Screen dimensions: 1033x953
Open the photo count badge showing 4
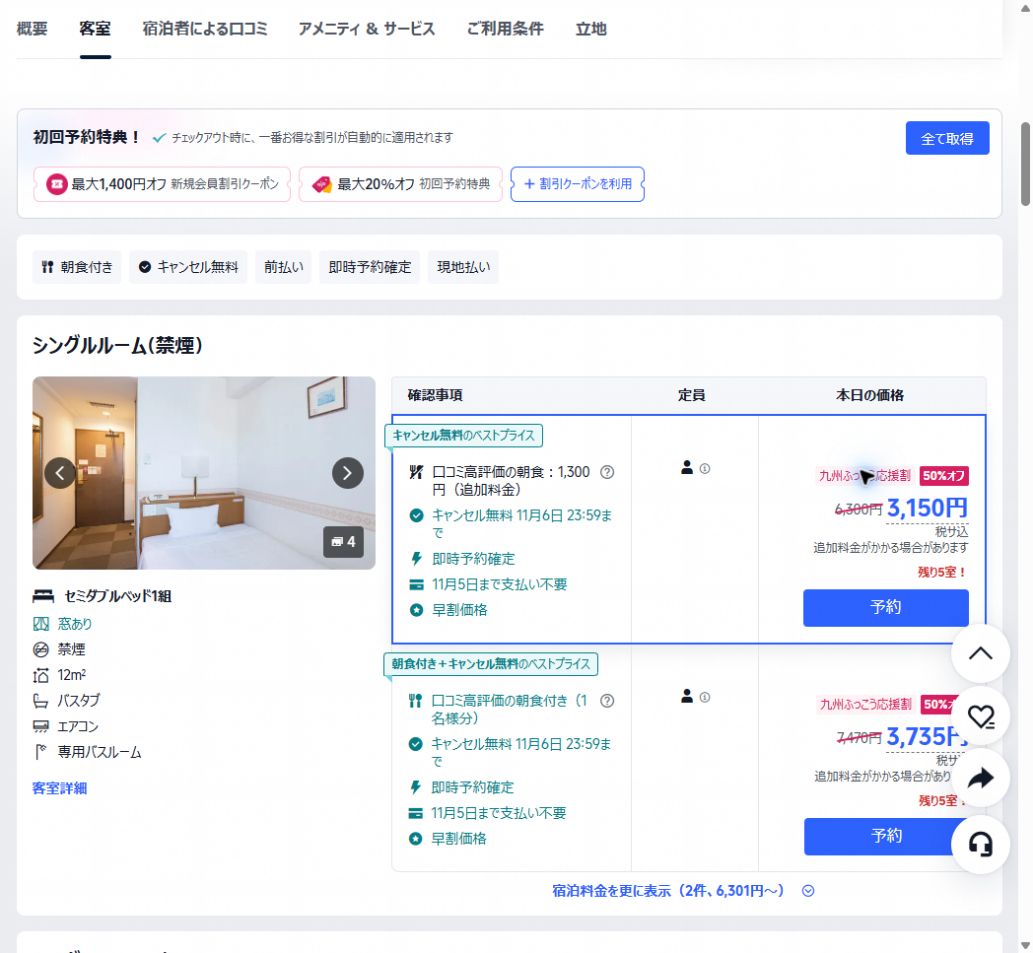(x=343, y=542)
